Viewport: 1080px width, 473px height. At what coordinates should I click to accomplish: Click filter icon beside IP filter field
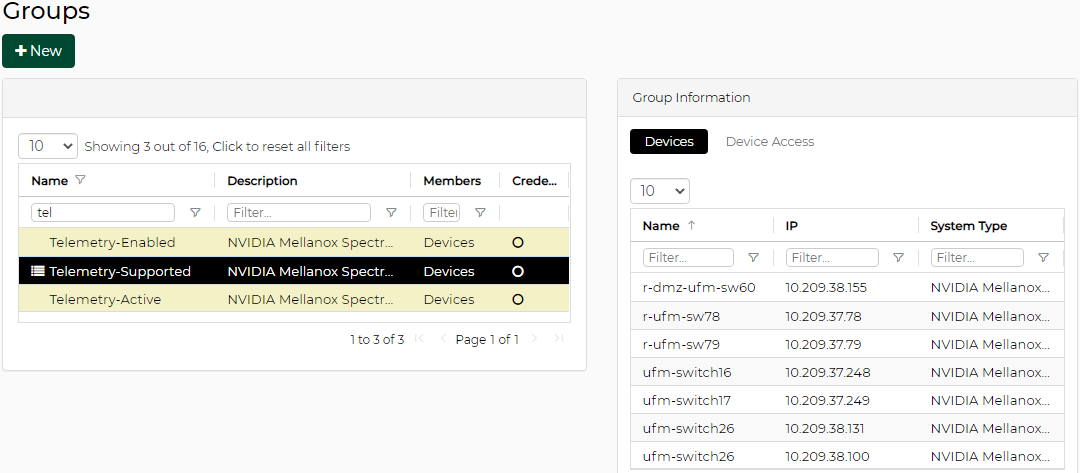point(898,258)
